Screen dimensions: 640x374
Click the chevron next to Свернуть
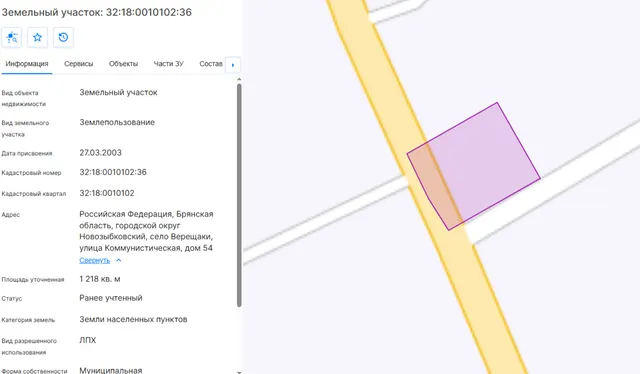[118, 260]
